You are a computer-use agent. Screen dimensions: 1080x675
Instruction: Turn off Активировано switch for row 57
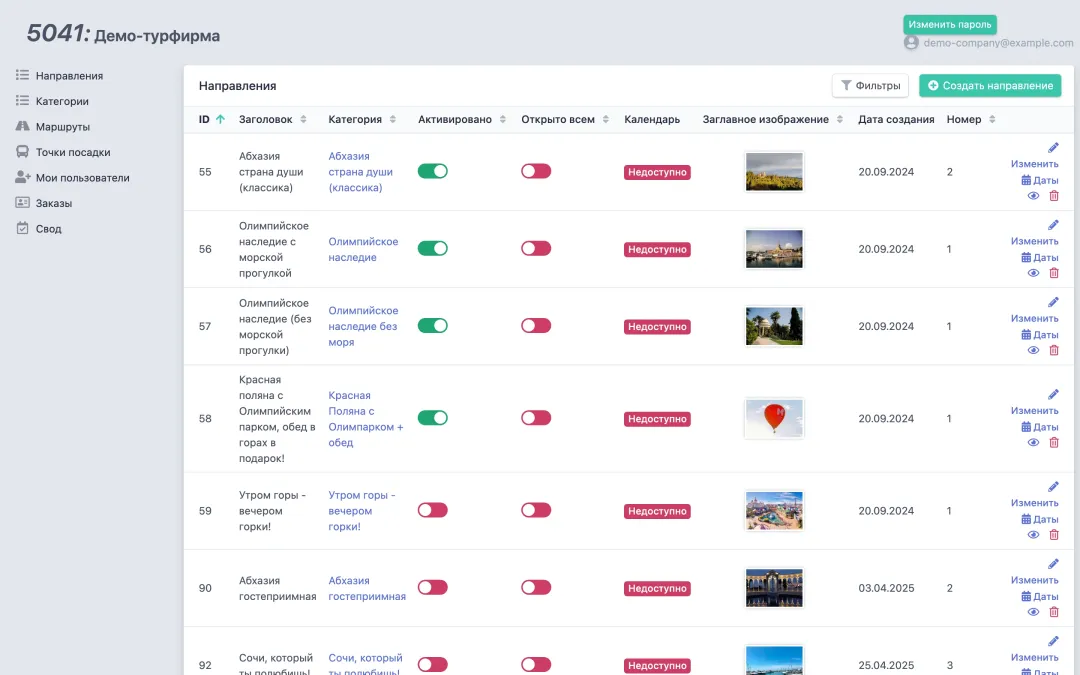click(433, 325)
